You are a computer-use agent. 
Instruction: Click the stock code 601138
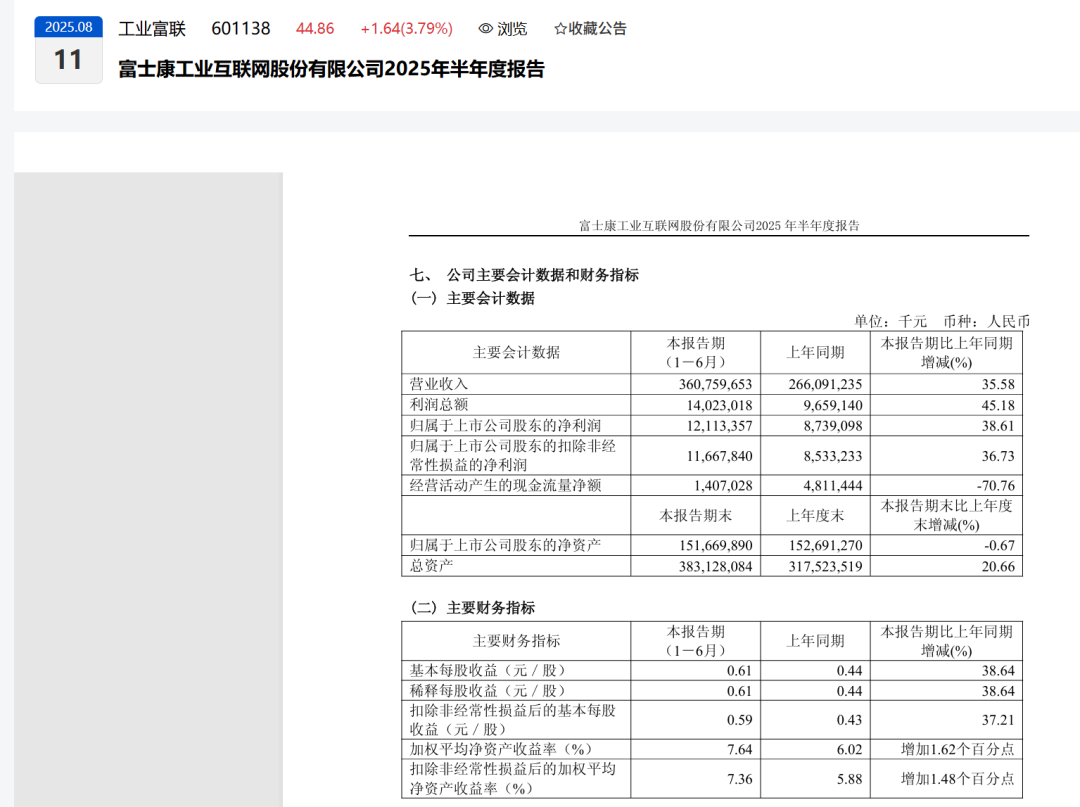(x=241, y=29)
